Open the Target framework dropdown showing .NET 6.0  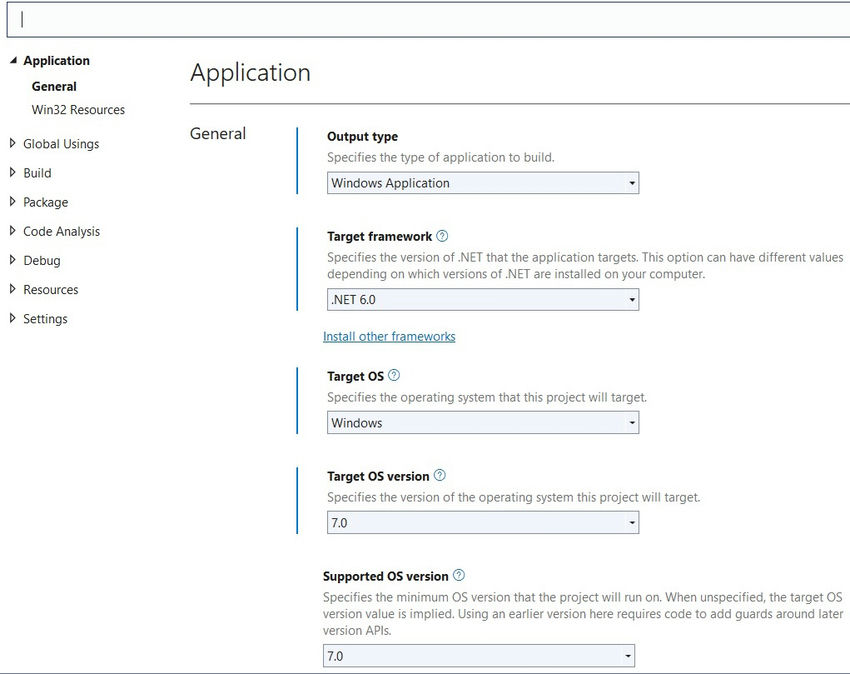tap(632, 299)
